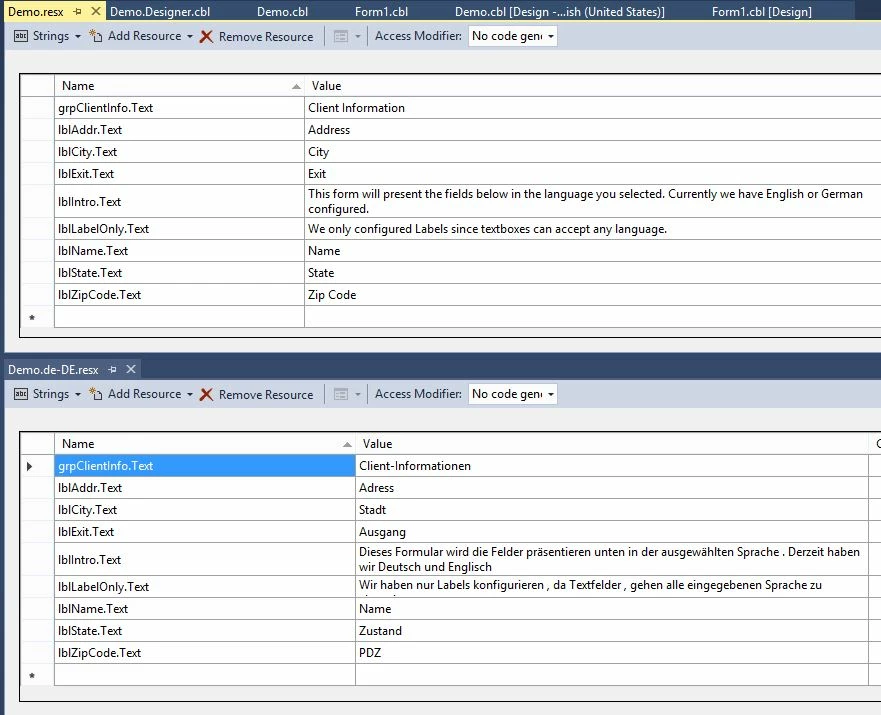
Task: Select the 'Stadt' value cell
Action: [x=612, y=509]
